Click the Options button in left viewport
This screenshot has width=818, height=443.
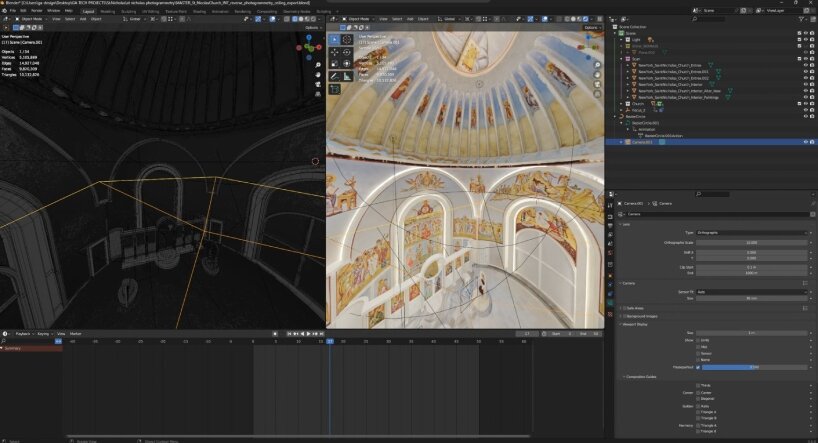click(x=312, y=27)
